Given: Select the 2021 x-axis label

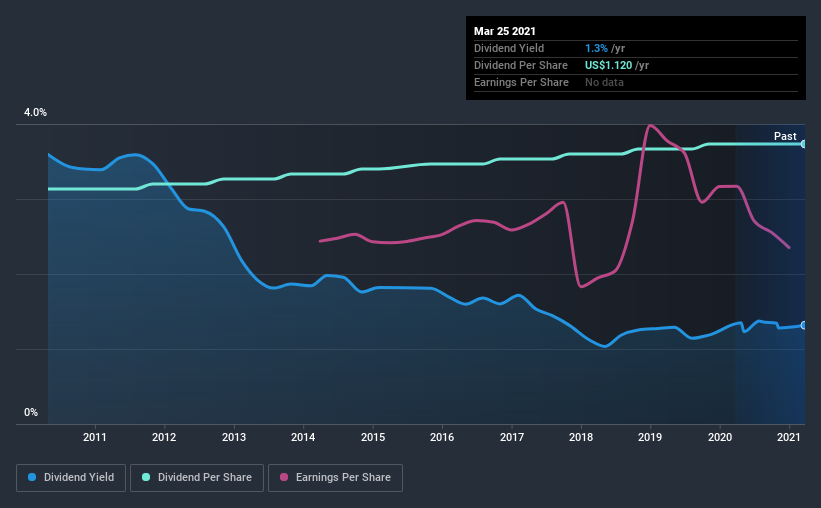Looking at the screenshot, I should [790, 437].
